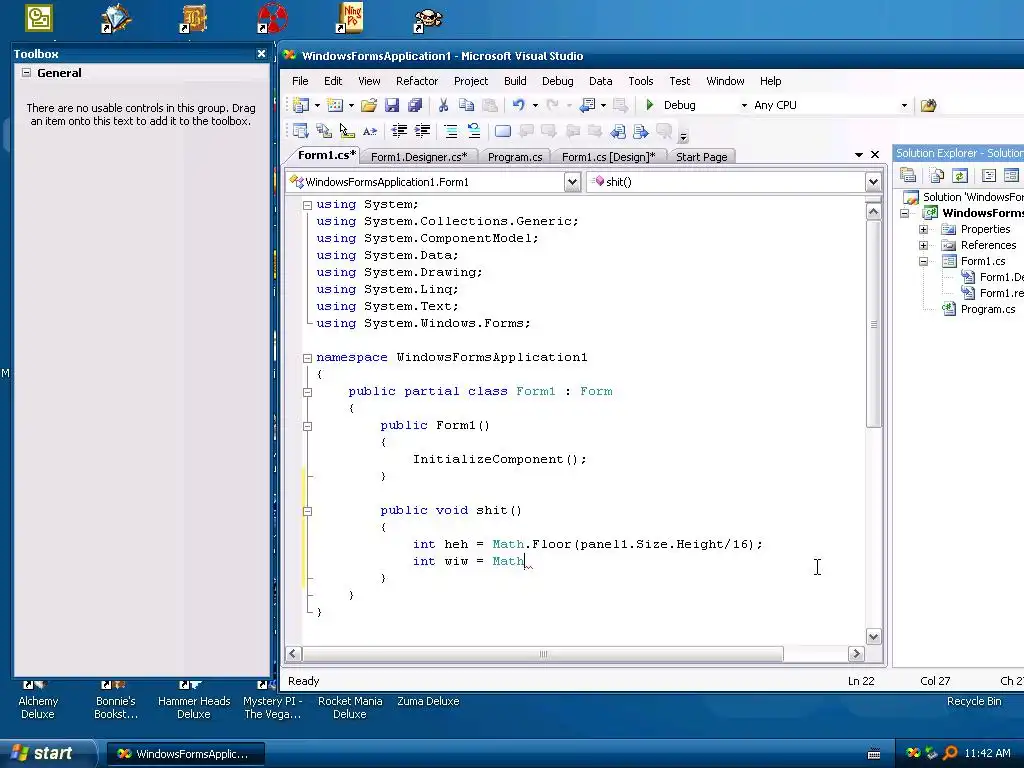
Task: Open the Debug configuration dropdown
Action: pos(744,105)
